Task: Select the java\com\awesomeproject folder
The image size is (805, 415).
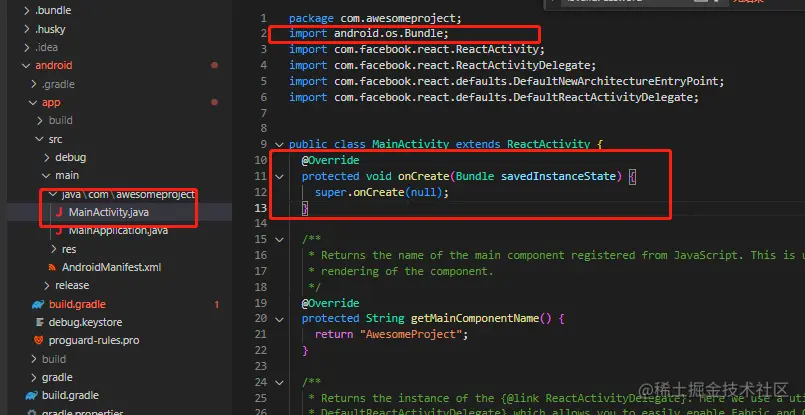Action: 128,195
